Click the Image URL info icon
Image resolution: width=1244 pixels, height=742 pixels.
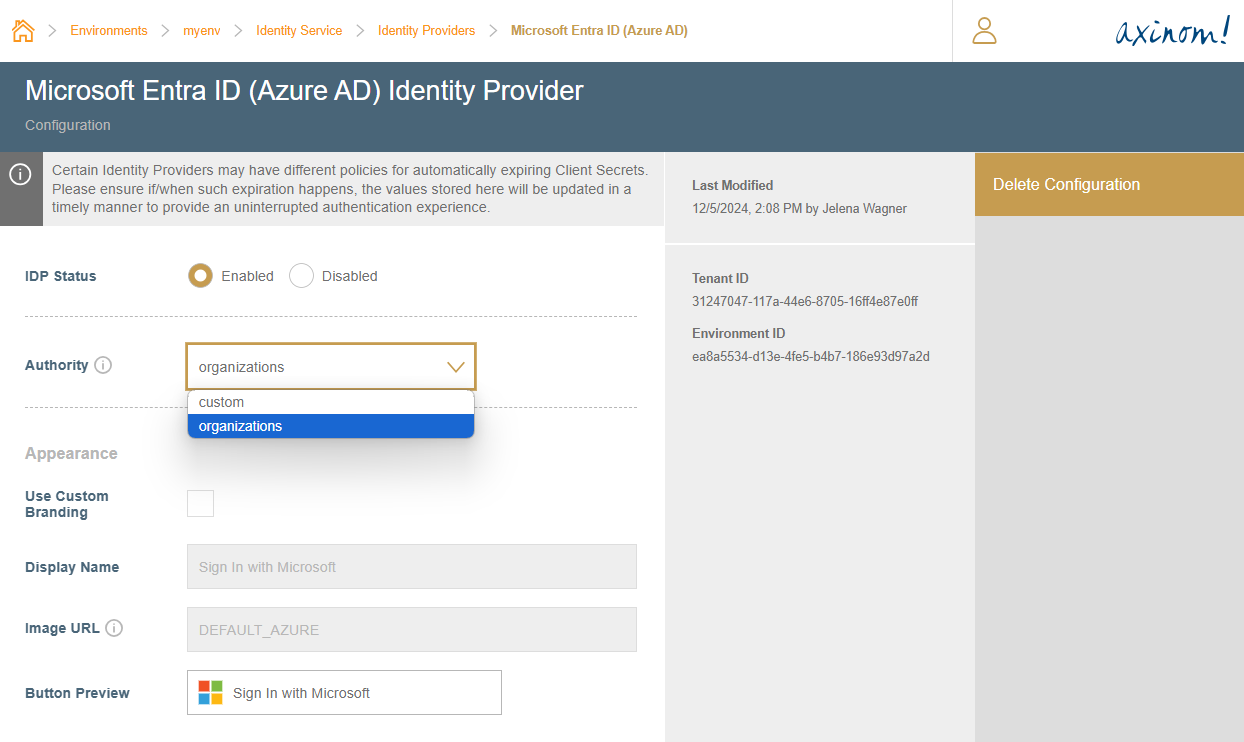(114, 628)
